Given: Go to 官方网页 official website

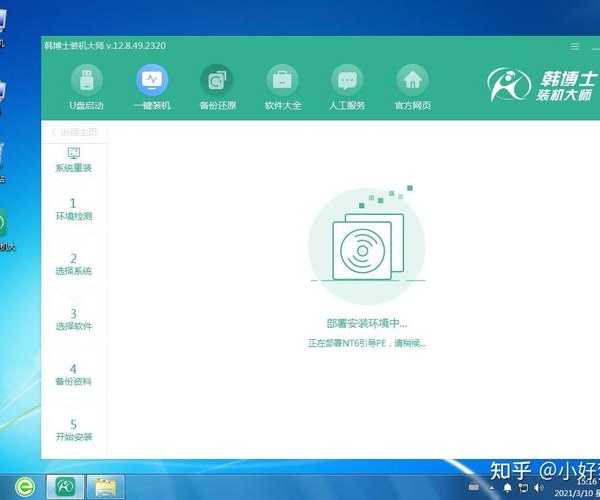Looking at the screenshot, I should coord(412,86).
